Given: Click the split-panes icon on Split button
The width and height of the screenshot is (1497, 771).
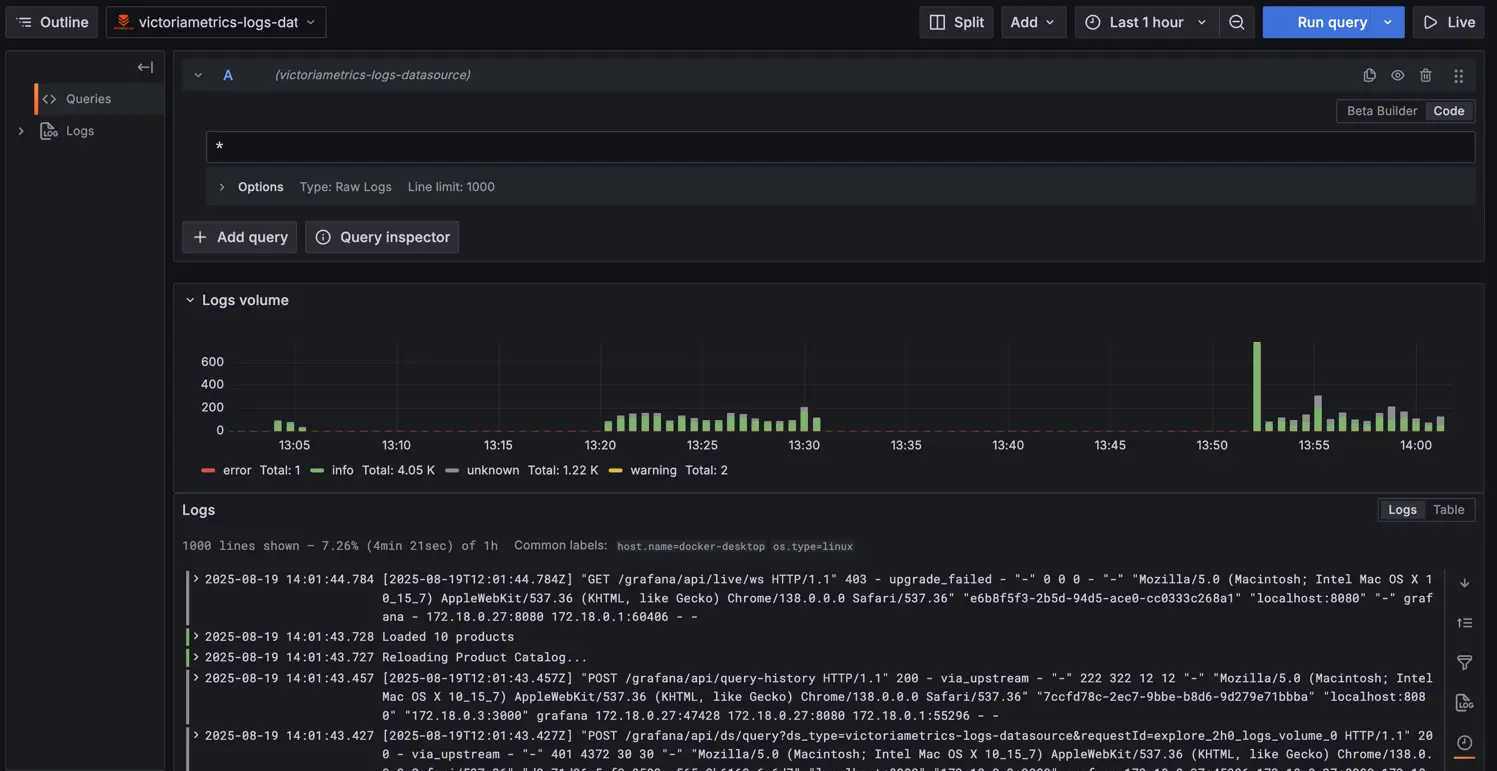Looking at the screenshot, I should (937, 22).
